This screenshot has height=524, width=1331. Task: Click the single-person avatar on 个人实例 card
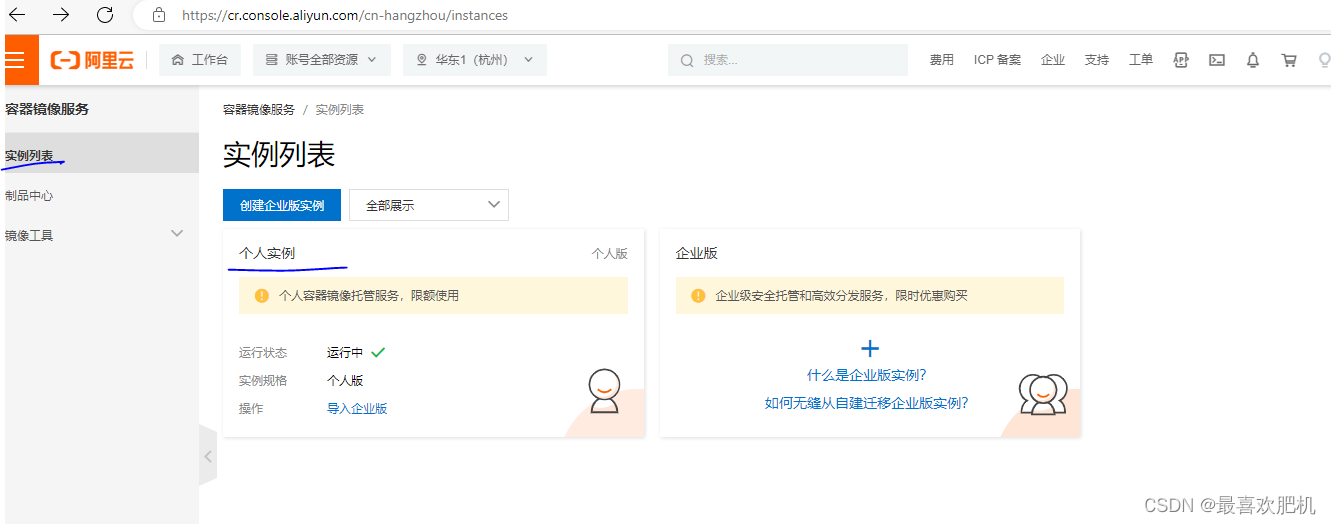[604, 391]
